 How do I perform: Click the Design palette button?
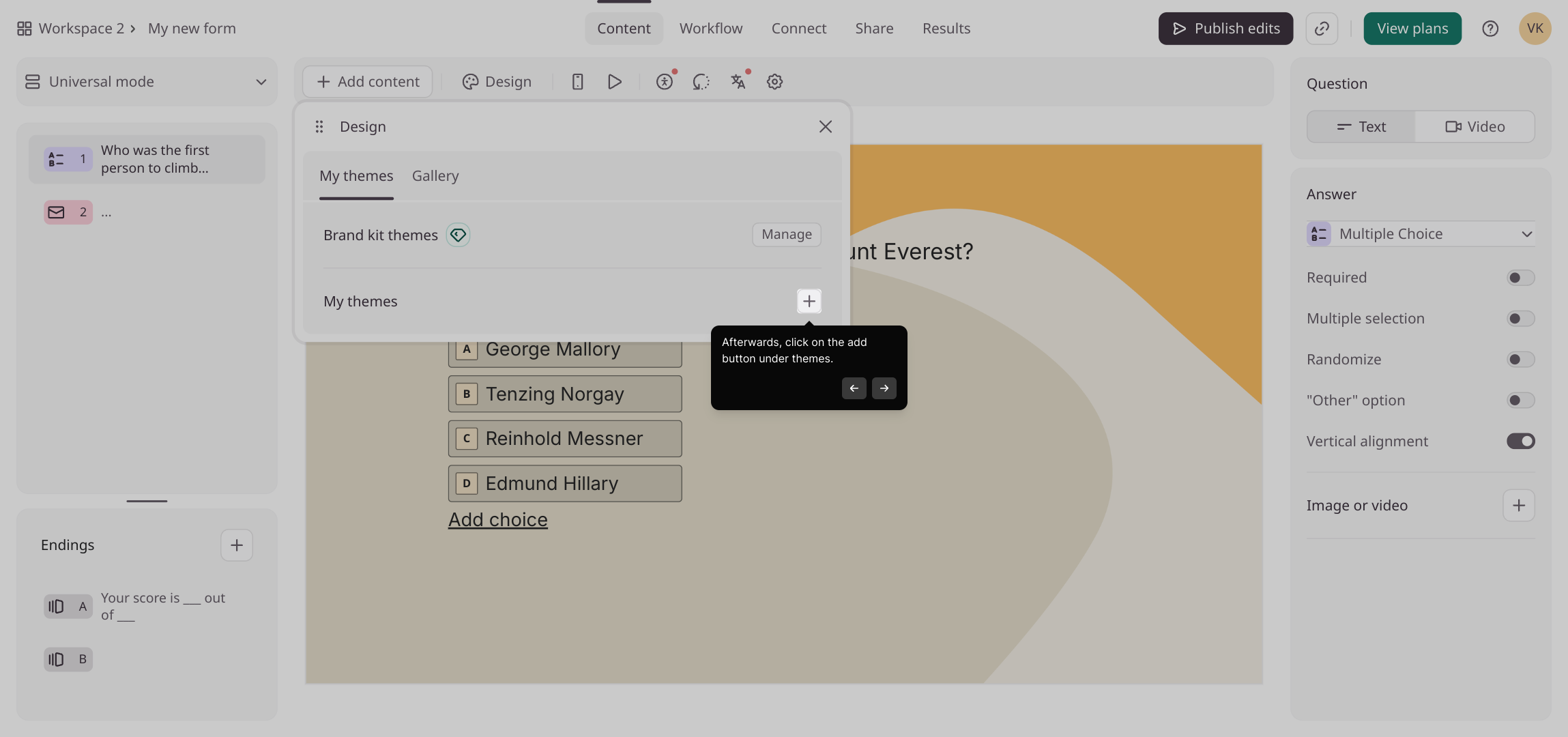click(497, 82)
